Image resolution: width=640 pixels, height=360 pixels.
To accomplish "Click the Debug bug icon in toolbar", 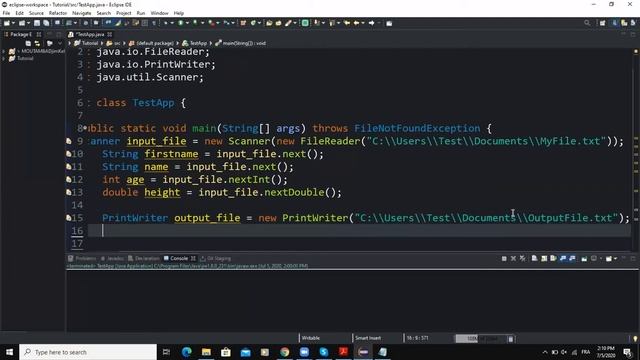I will pyautogui.click(x=165, y=23).
